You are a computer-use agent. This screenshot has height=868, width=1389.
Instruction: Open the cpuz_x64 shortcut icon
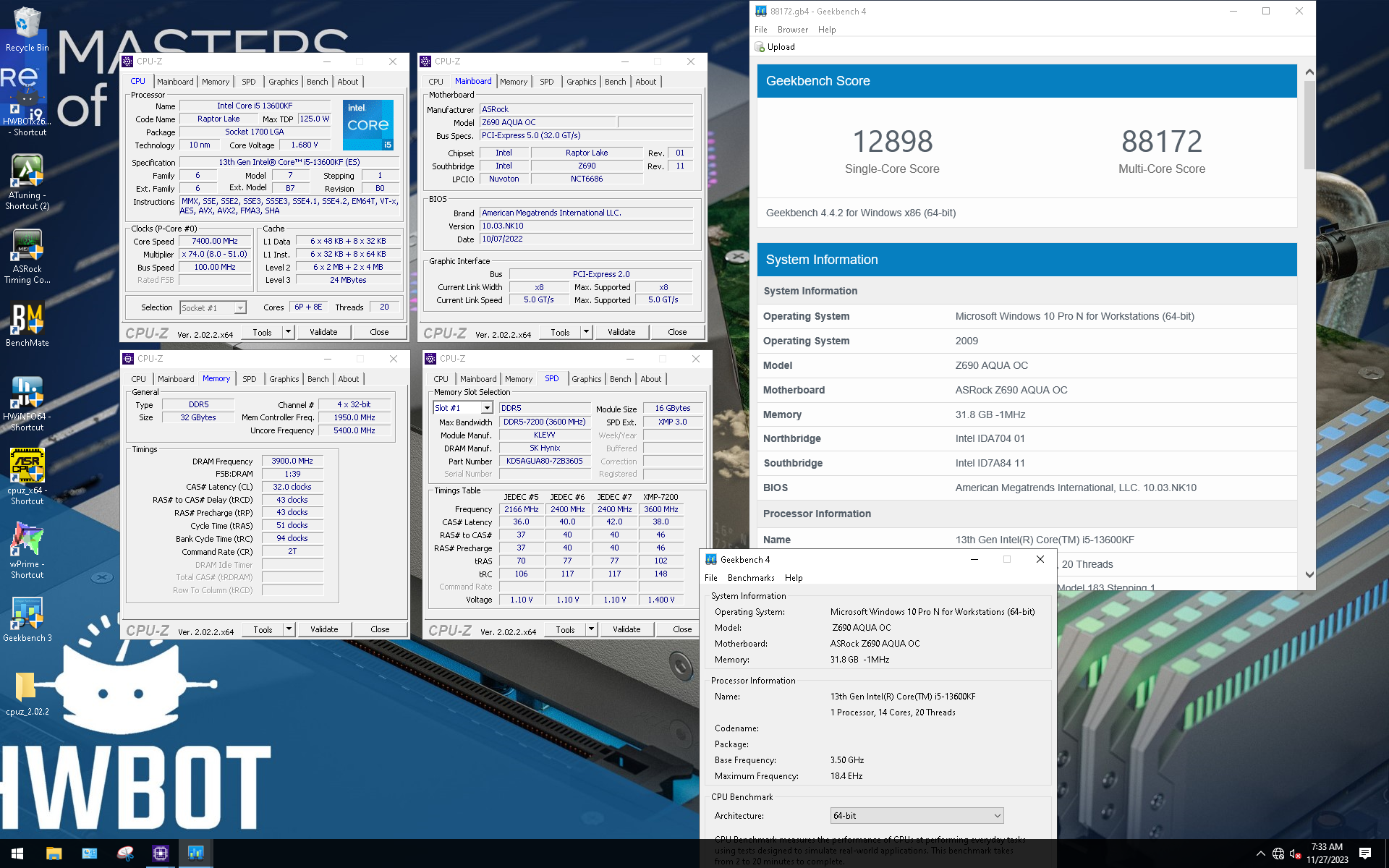tap(27, 477)
